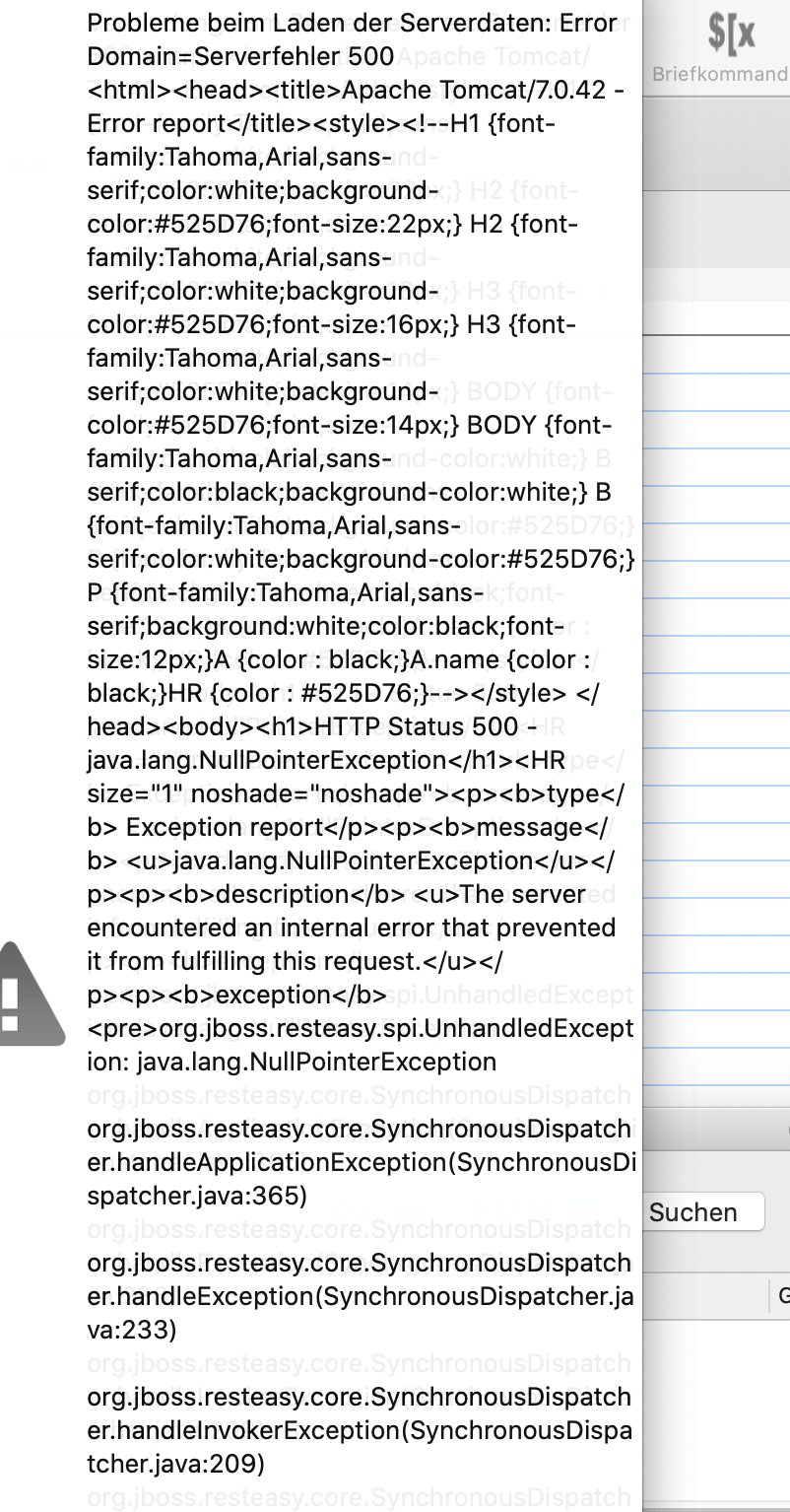Select the 'Probleme beim Laden der Serverdaten' line
Screen dimensions: 790x1512
[353, 23]
